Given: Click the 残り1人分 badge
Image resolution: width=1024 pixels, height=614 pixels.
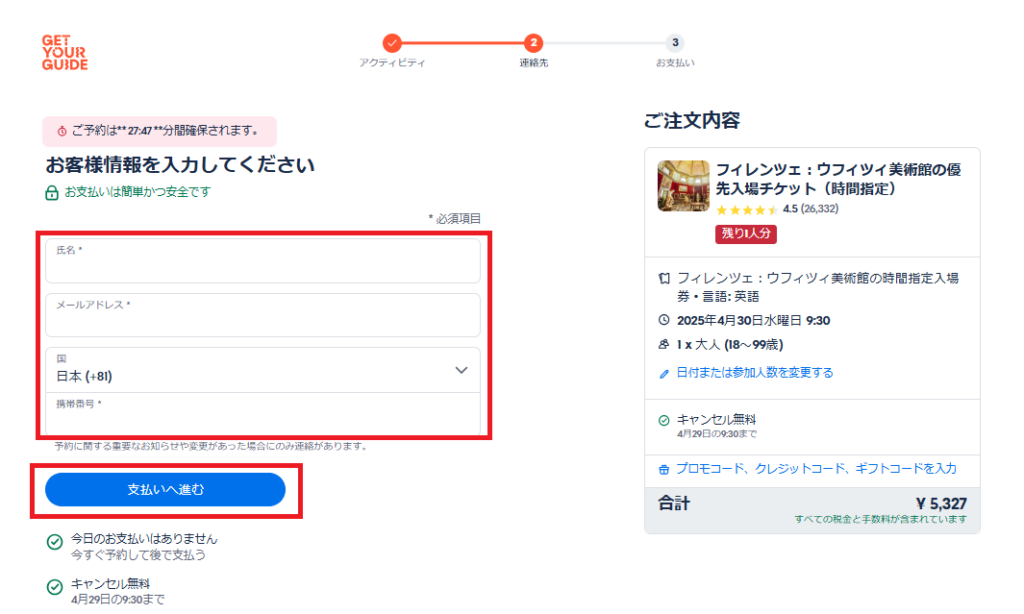Looking at the screenshot, I should 746,233.
